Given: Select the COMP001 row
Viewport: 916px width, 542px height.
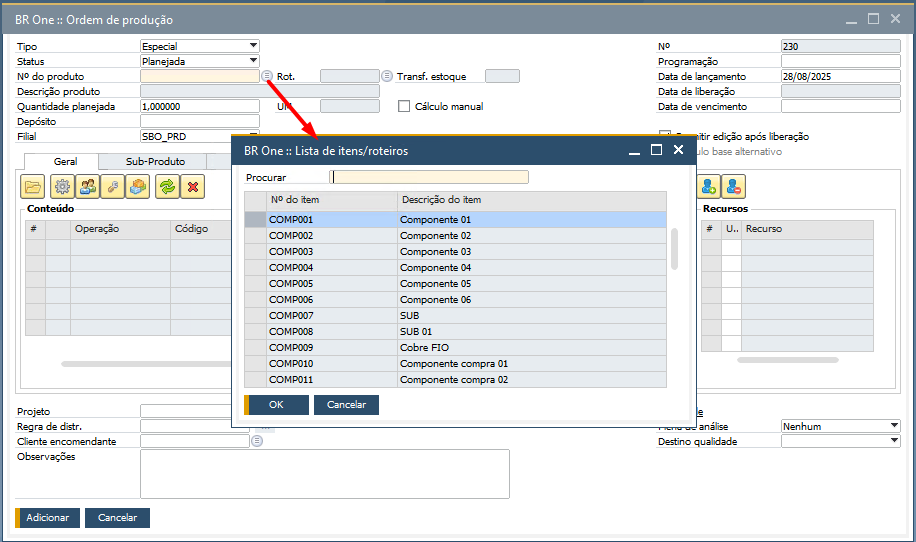Looking at the screenshot, I should [x=456, y=220].
